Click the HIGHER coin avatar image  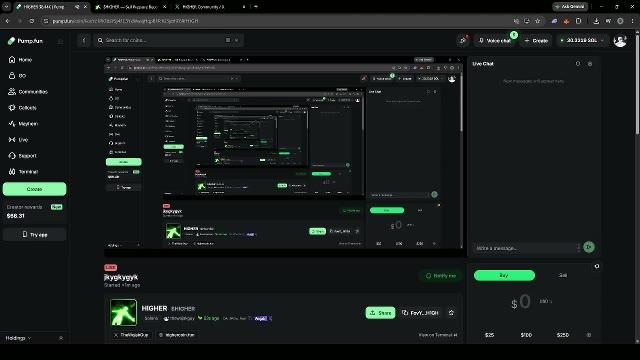pyautogui.click(x=124, y=312)
